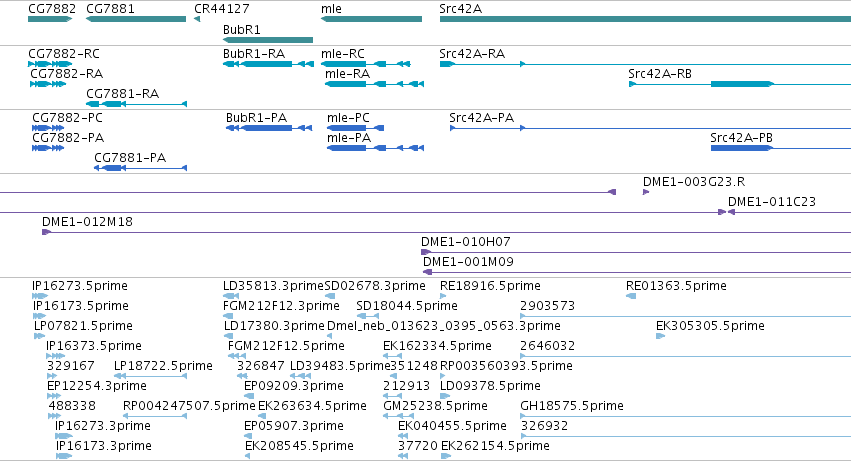Click the SD02678.3prime EST label

[375, 286]
